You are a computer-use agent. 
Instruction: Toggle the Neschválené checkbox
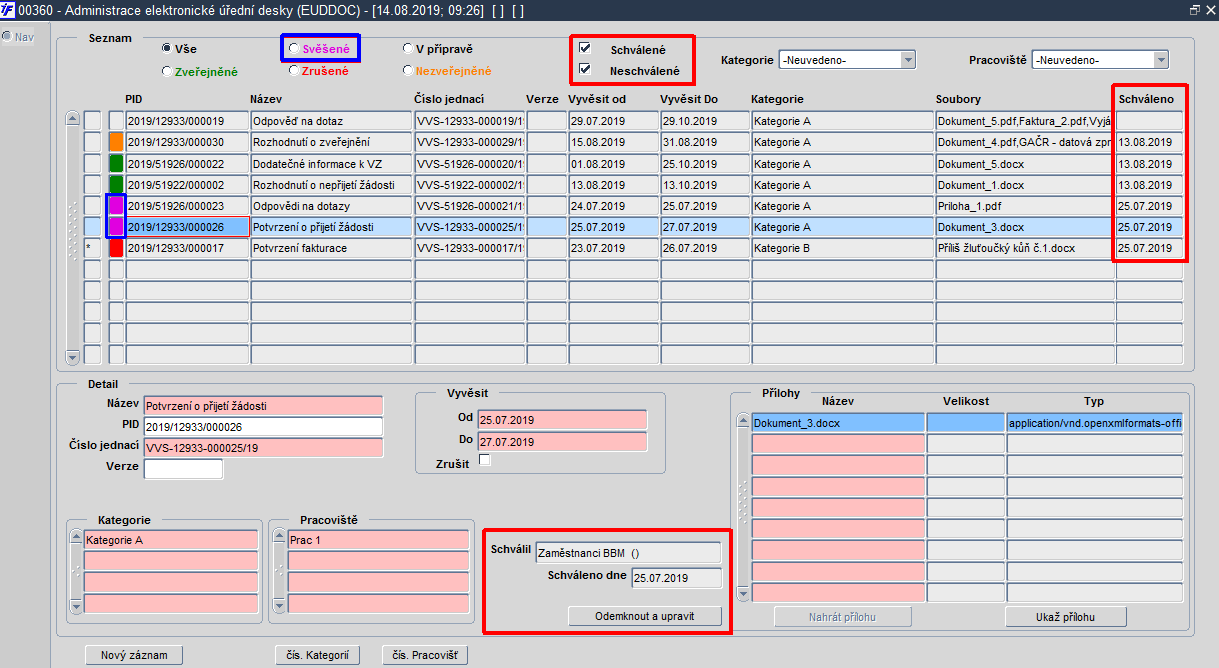[585, 70]
